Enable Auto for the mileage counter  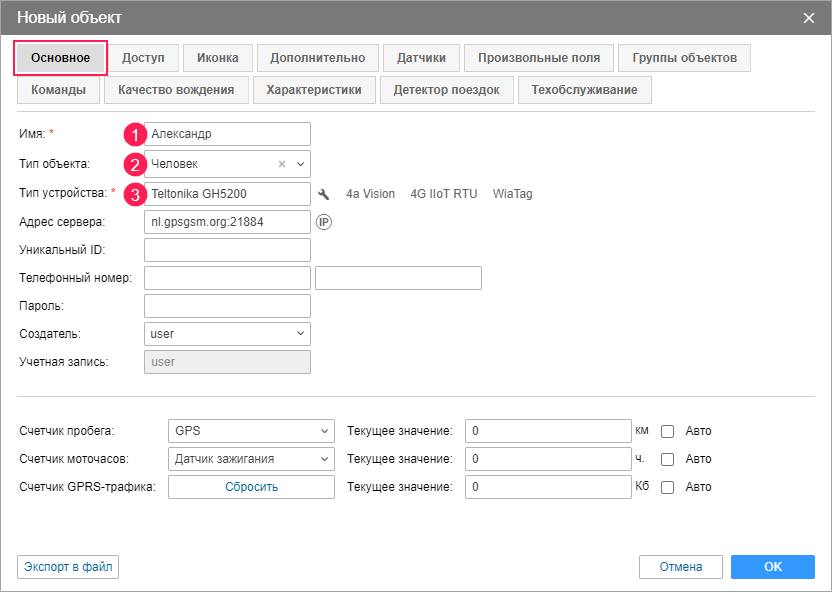668,431
